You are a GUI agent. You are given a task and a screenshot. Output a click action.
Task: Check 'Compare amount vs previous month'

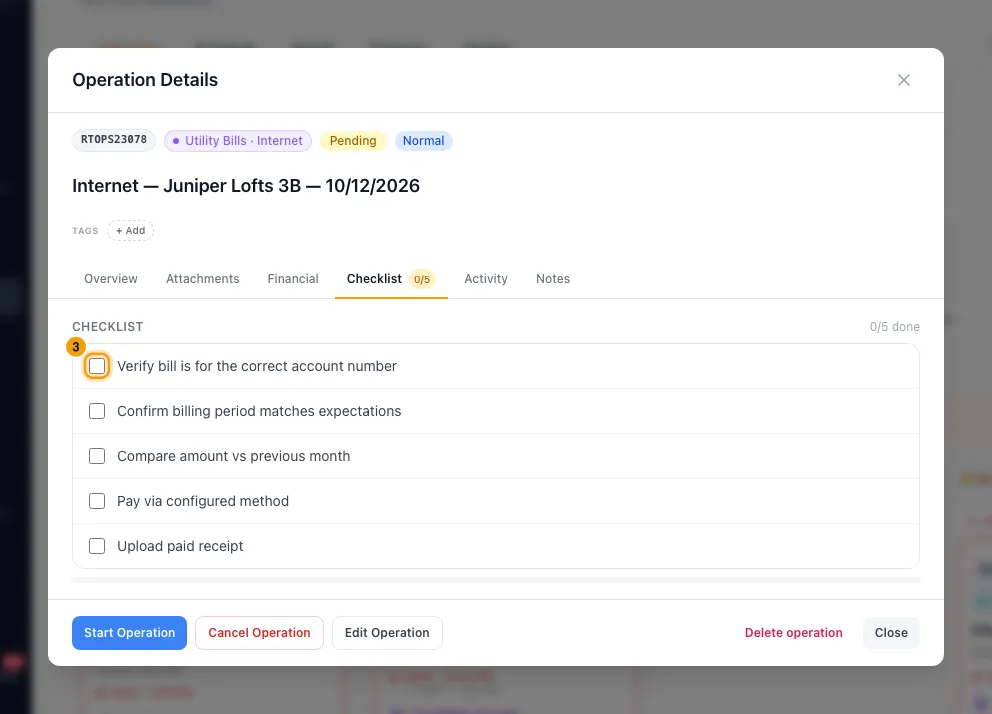coord(97,456)
